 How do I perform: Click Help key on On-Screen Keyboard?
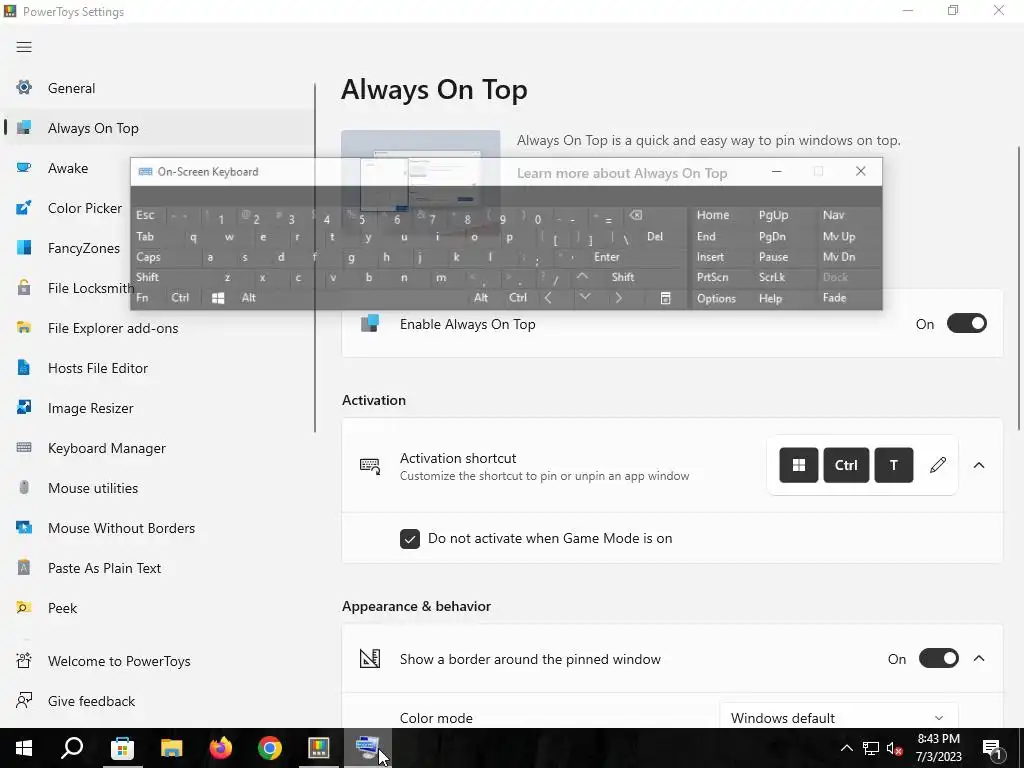771,298
